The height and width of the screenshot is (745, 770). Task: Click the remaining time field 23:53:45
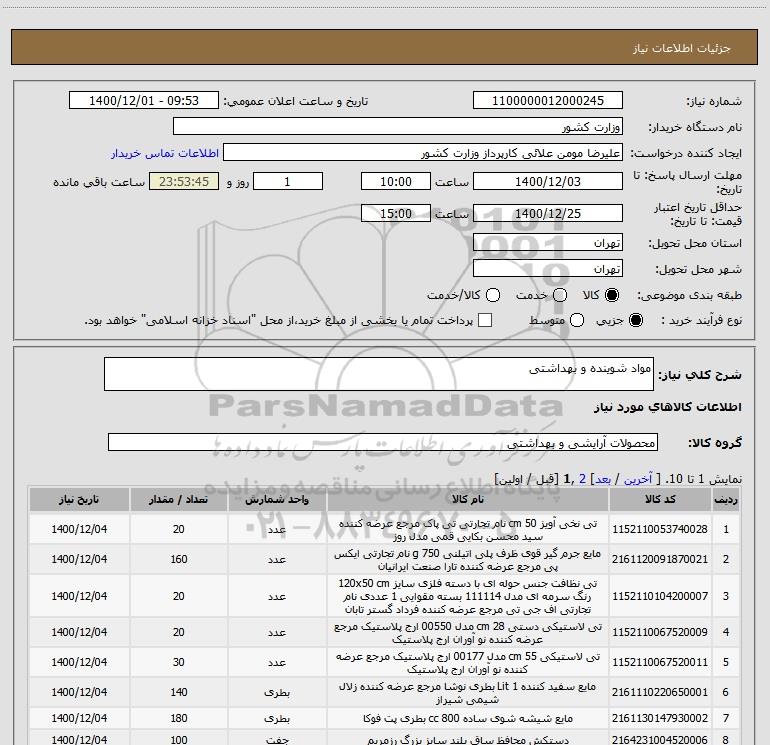[184, 181]
